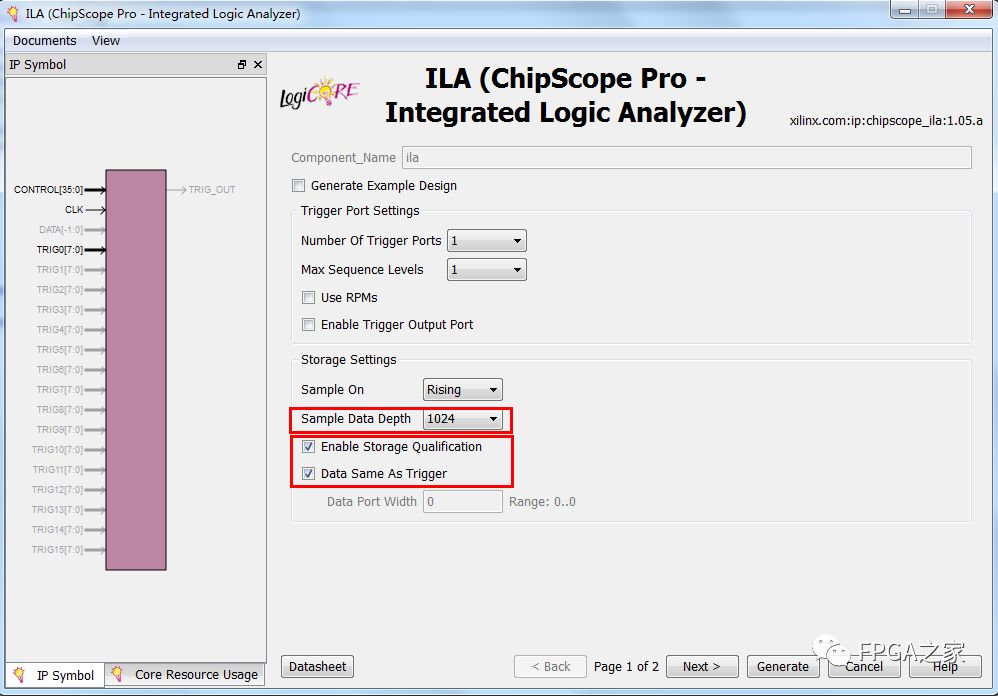Click the xilinx.com:ip:chipscope_ila:1.05.a text

(x=886, y=120)
